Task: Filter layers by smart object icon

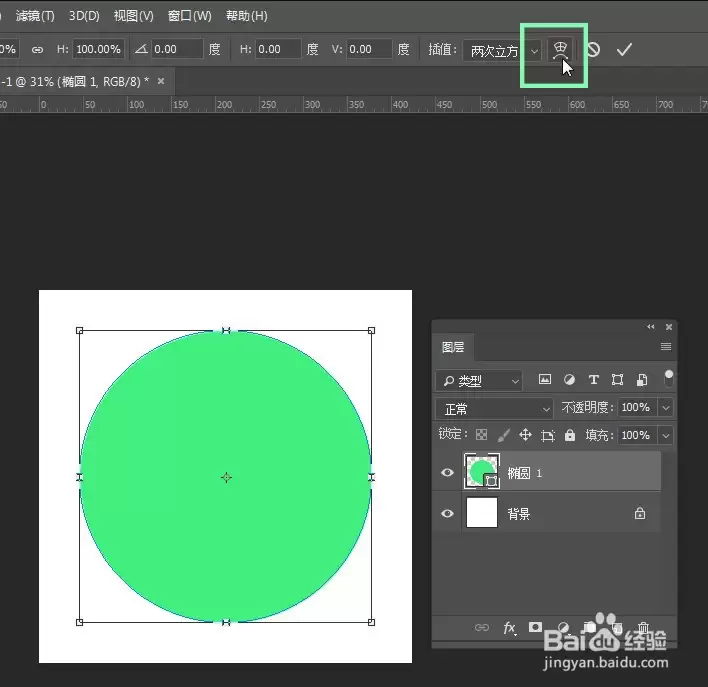Action: pos(642,380)
